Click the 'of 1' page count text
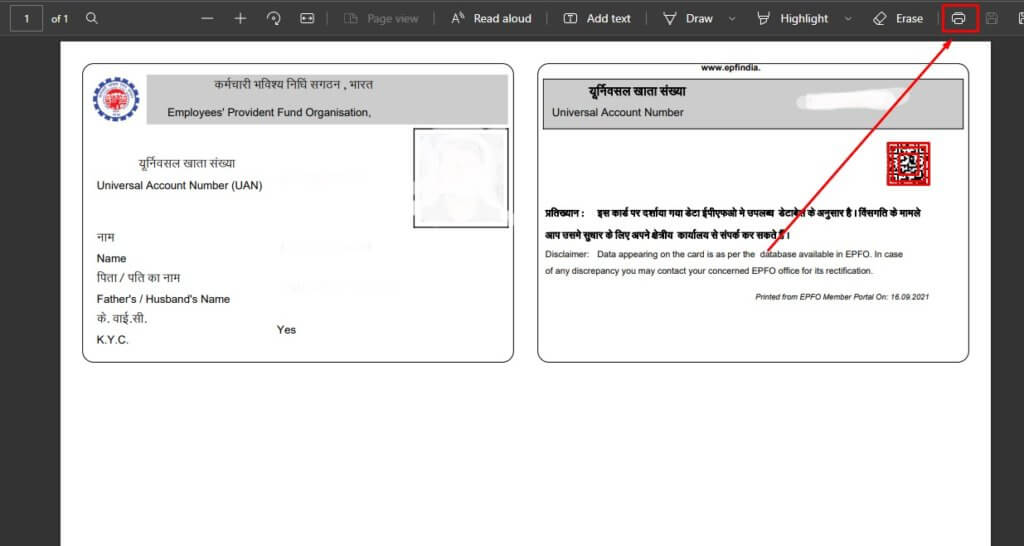This screenshot has width=1024, height=546. click(x=59, y=19)
